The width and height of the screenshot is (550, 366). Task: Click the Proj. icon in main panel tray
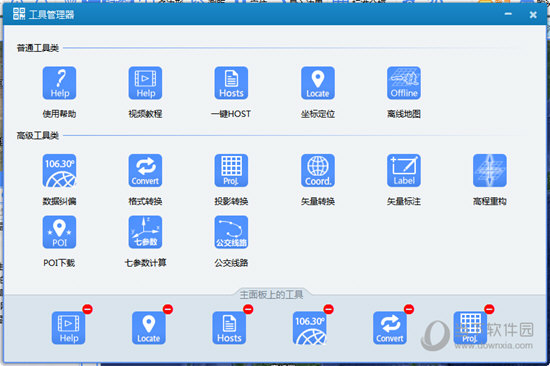tap(470, 328)
